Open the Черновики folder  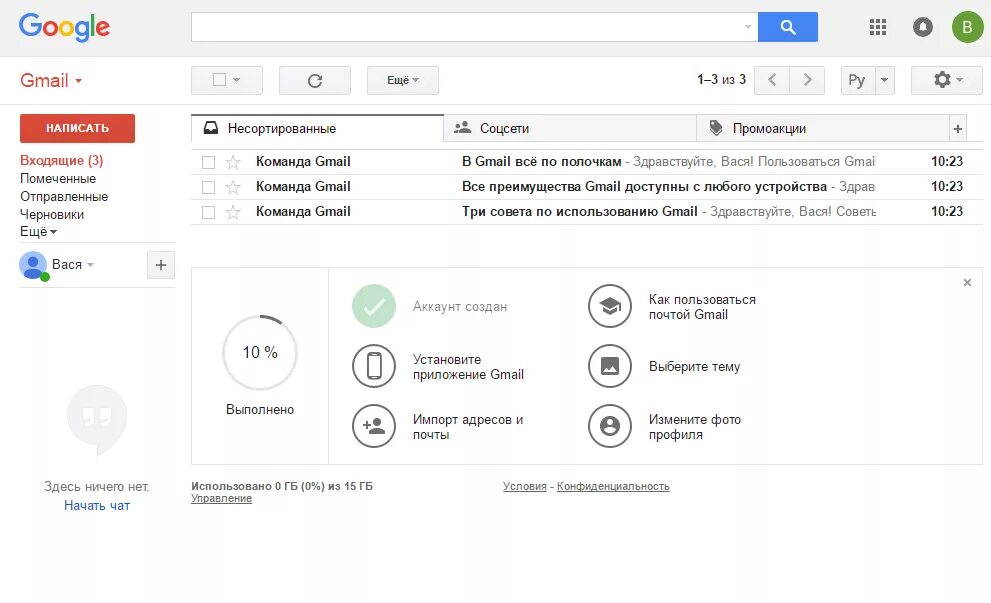pos(52,215)
